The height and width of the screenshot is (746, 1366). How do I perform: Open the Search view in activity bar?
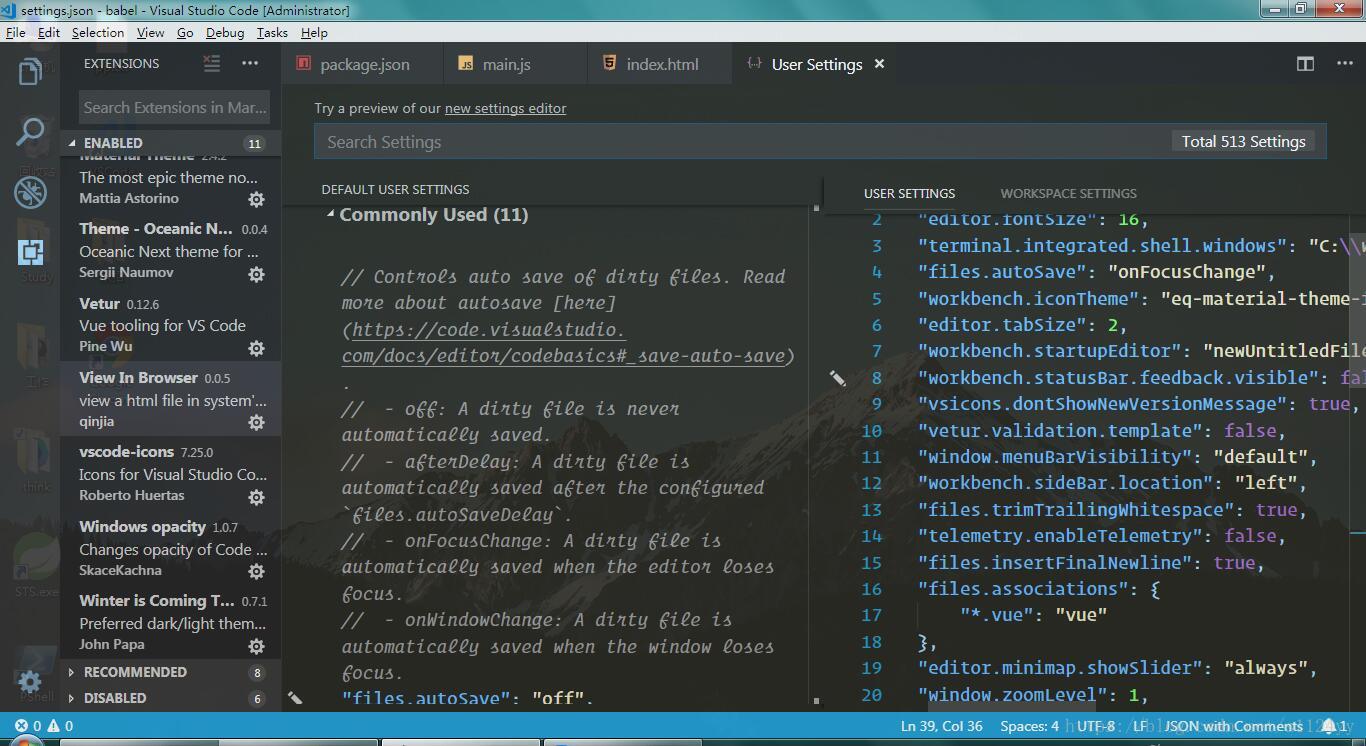(x=30, y=131)
